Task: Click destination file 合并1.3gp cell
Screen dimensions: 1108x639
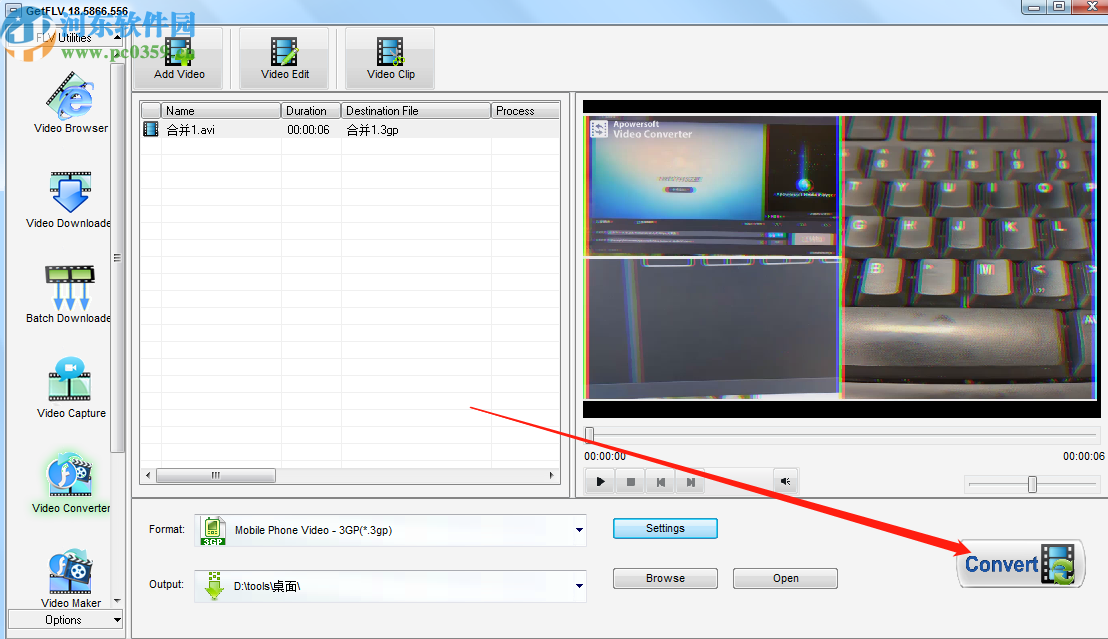Action: click(x=372, y=130)
